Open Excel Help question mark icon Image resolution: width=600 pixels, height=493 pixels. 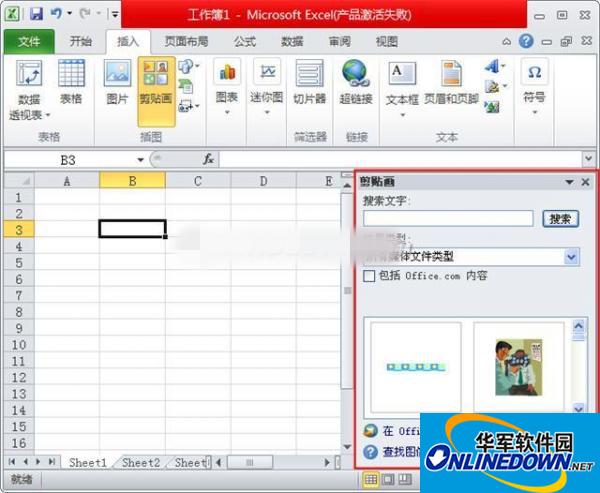coord(526,41)
